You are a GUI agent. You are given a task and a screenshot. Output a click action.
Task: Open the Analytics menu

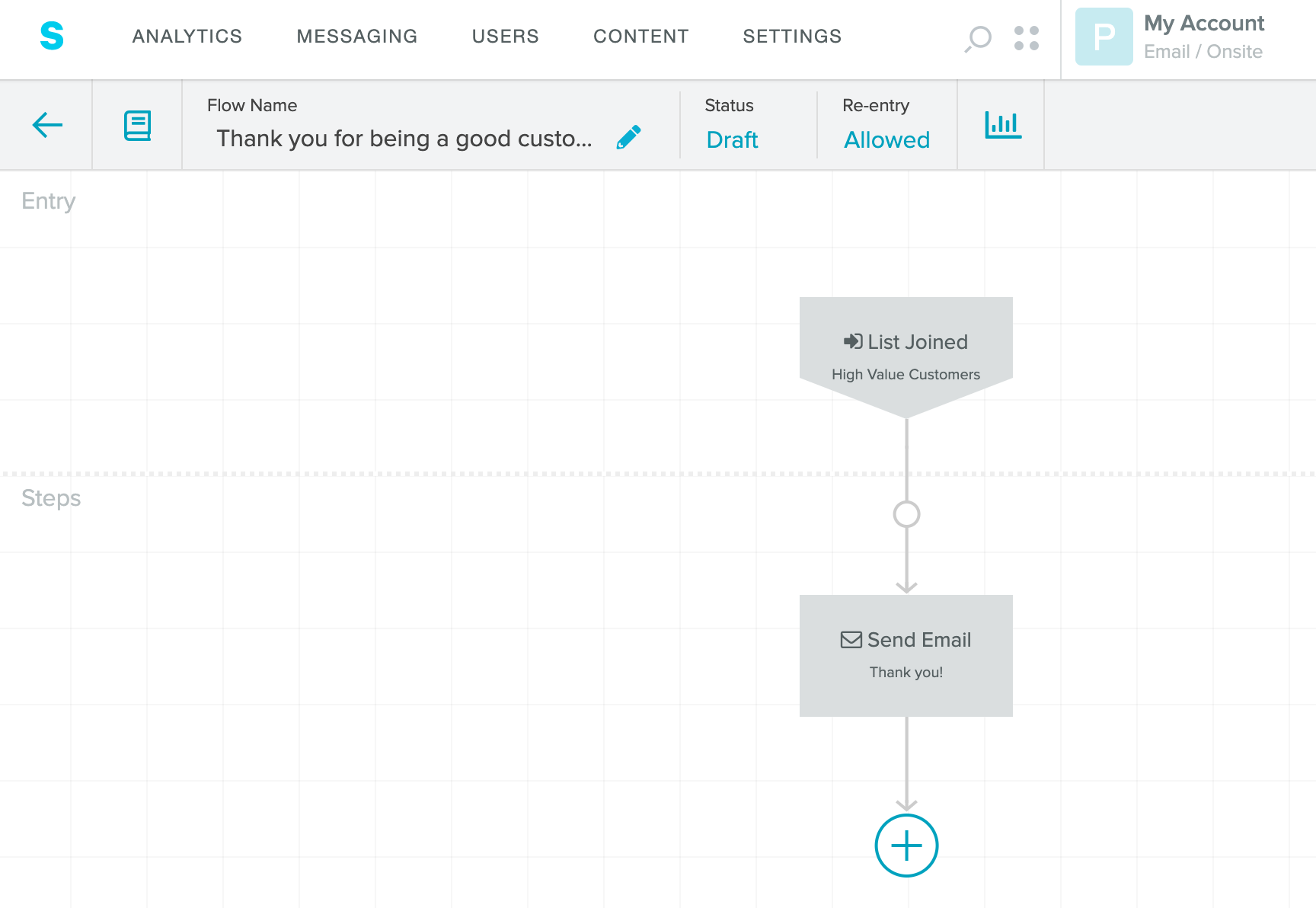pyautogui.click(x=187, y=37)
